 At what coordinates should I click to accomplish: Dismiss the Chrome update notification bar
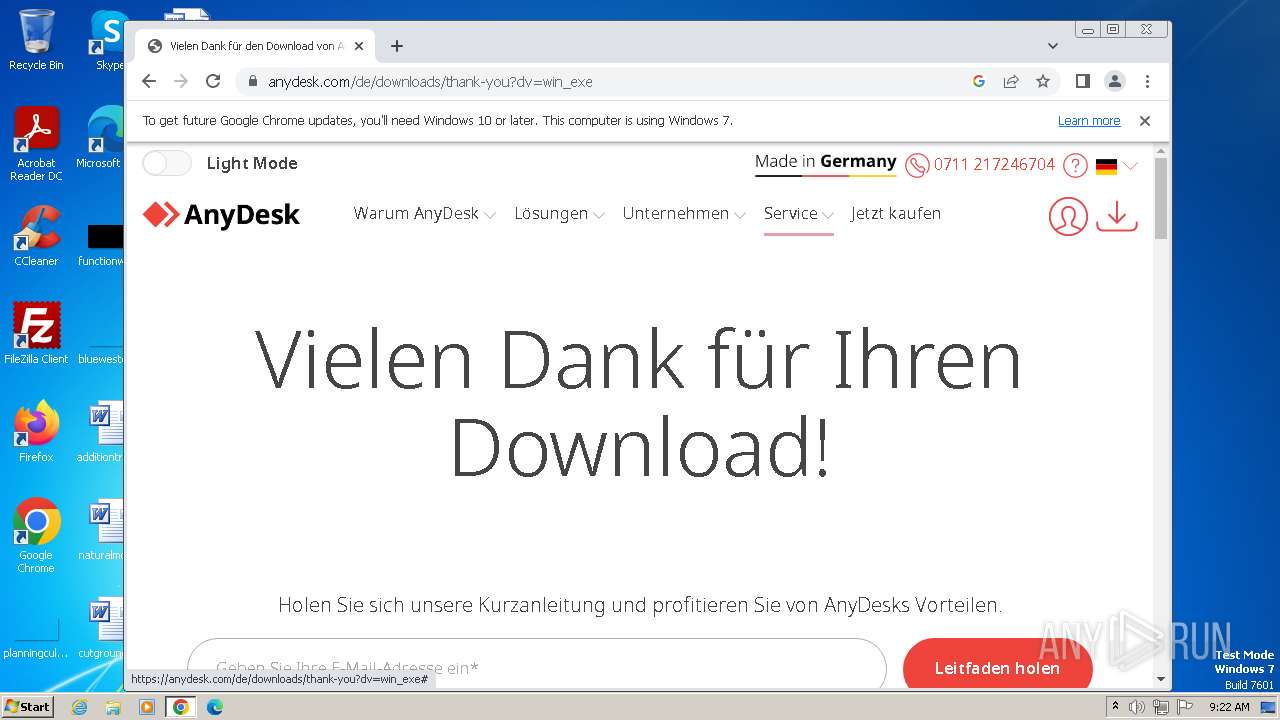point(1145,121)
